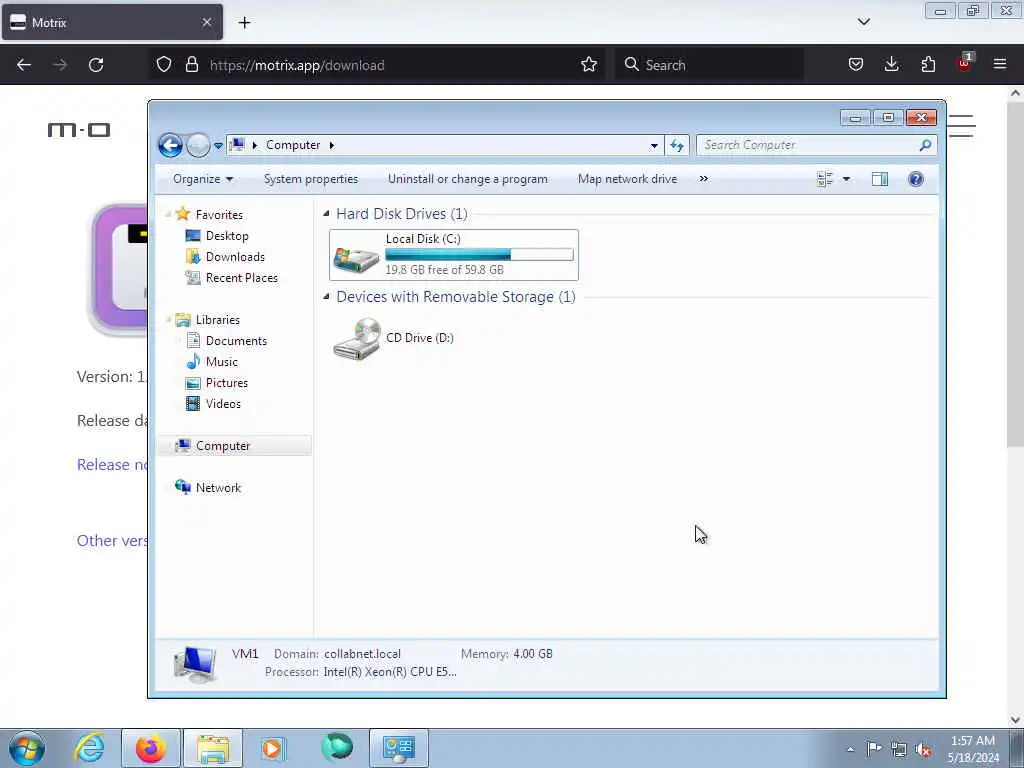Screen dimensions: 1024x768
Task: Go back in Explorer window
Action: [x=170, y=145]
